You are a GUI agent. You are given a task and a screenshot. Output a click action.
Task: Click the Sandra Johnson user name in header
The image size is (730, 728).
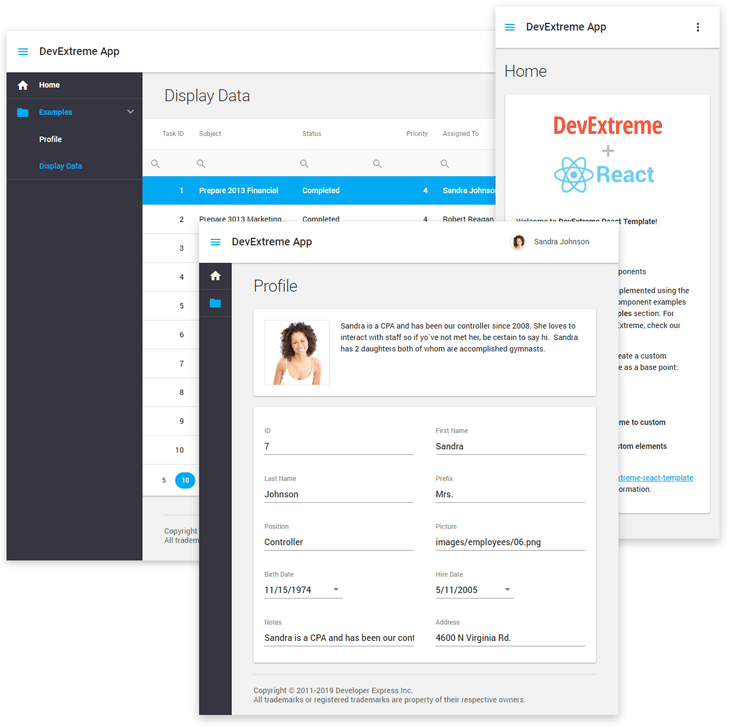[x=561, y=242]
